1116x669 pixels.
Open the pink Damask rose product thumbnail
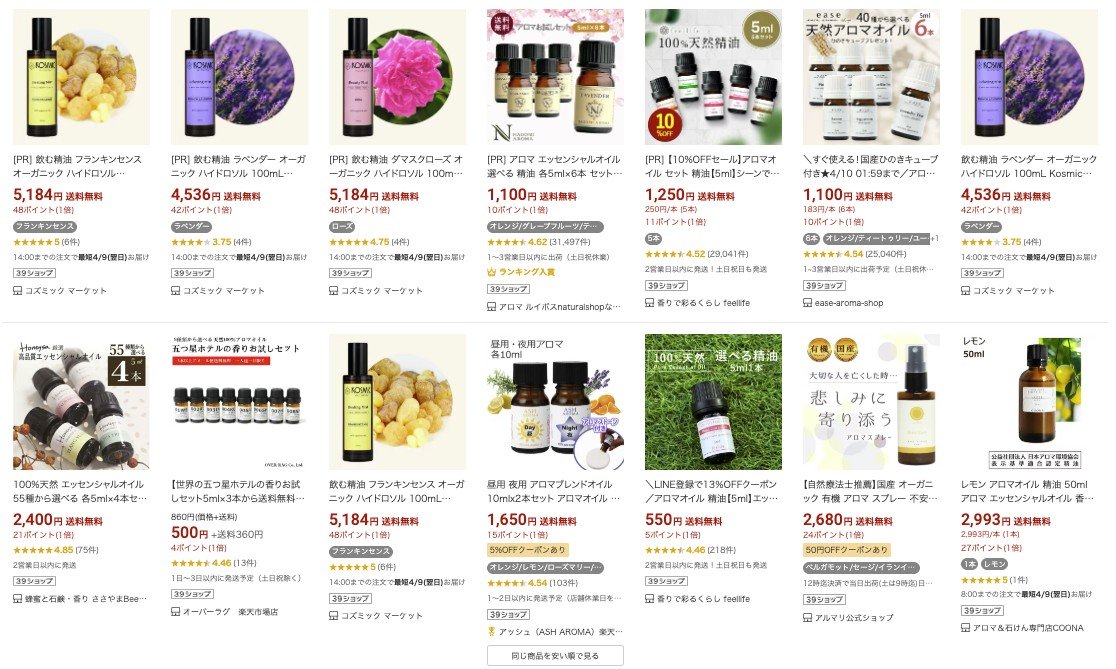397,77
